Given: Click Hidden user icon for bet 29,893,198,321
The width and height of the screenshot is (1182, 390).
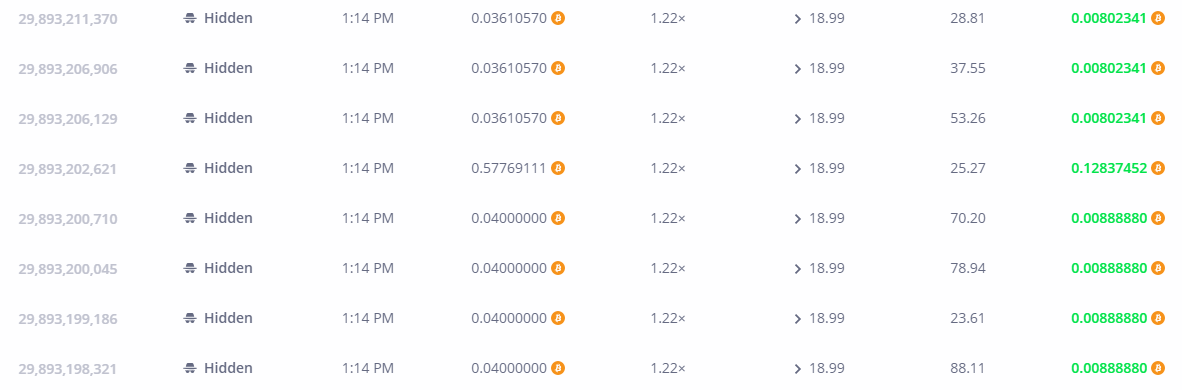Looking at the screenshot, I should point(191,369).
